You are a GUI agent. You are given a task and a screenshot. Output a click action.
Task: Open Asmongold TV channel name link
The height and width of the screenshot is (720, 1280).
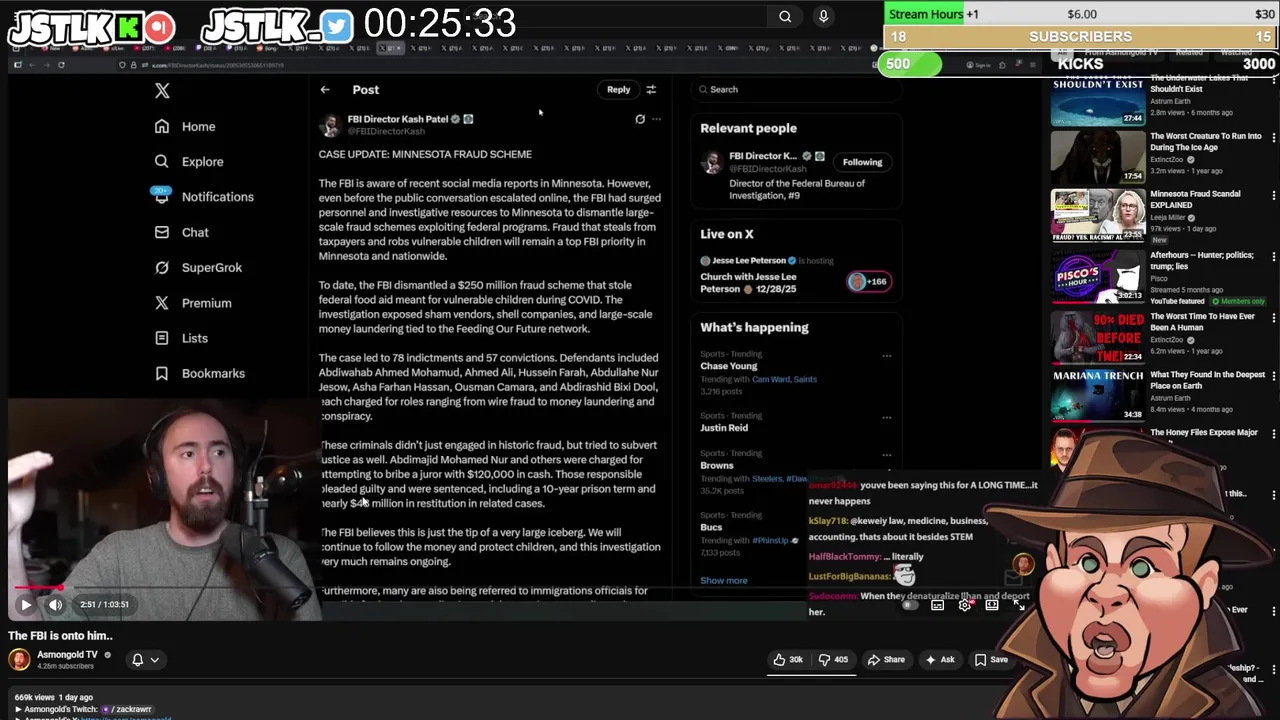pos(67,655)
